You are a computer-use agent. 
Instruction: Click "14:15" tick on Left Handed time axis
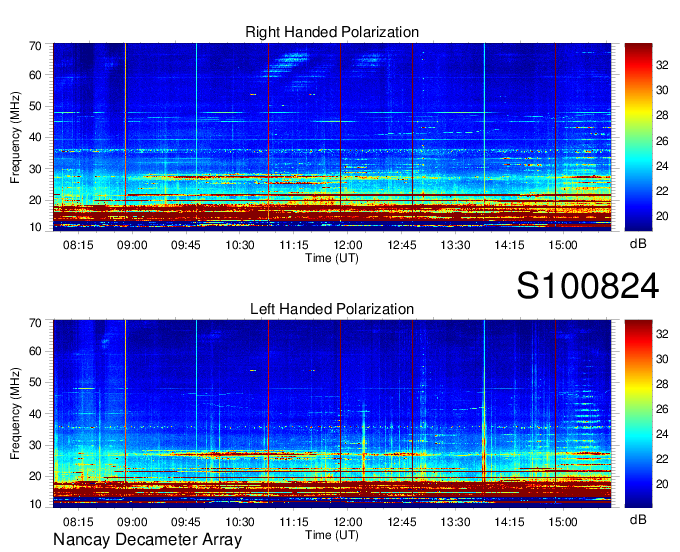point(509,522)
